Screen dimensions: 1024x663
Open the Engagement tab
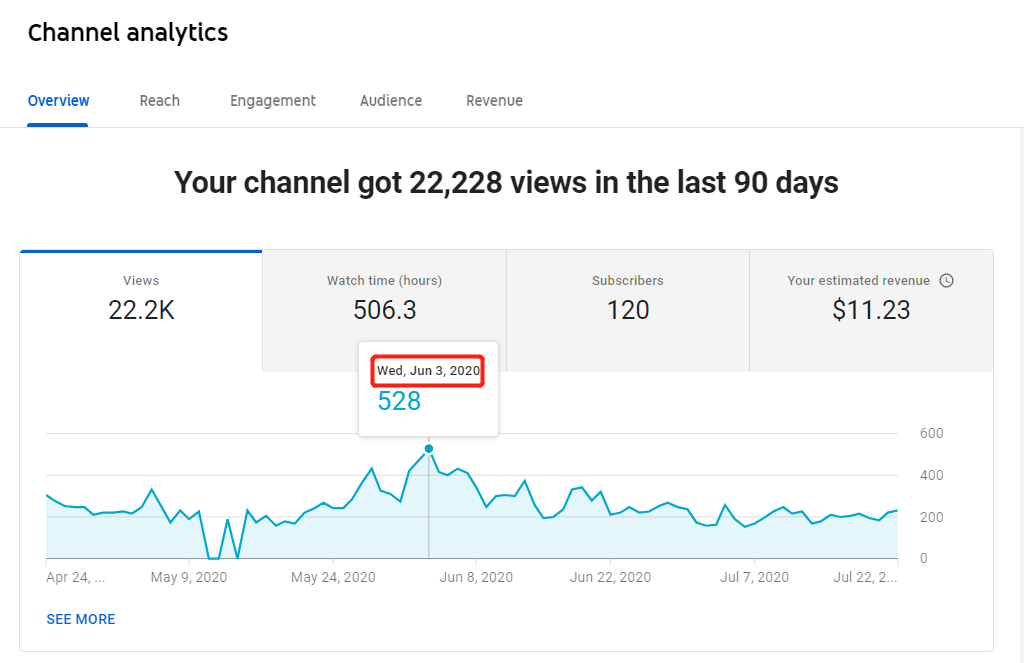(273, 101)
